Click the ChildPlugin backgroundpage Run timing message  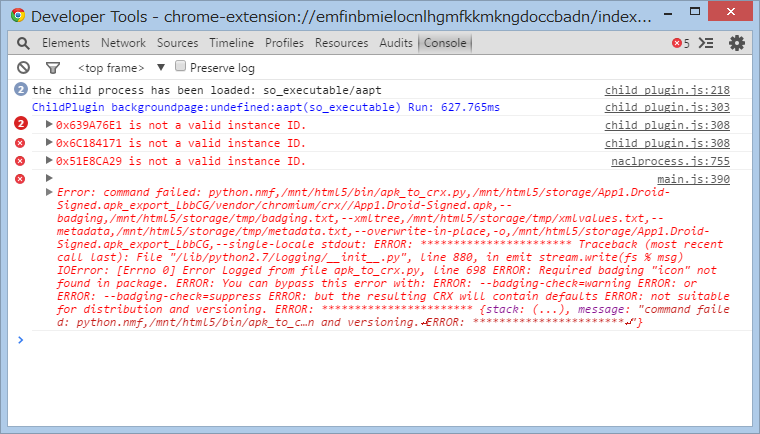pos(266,107)
